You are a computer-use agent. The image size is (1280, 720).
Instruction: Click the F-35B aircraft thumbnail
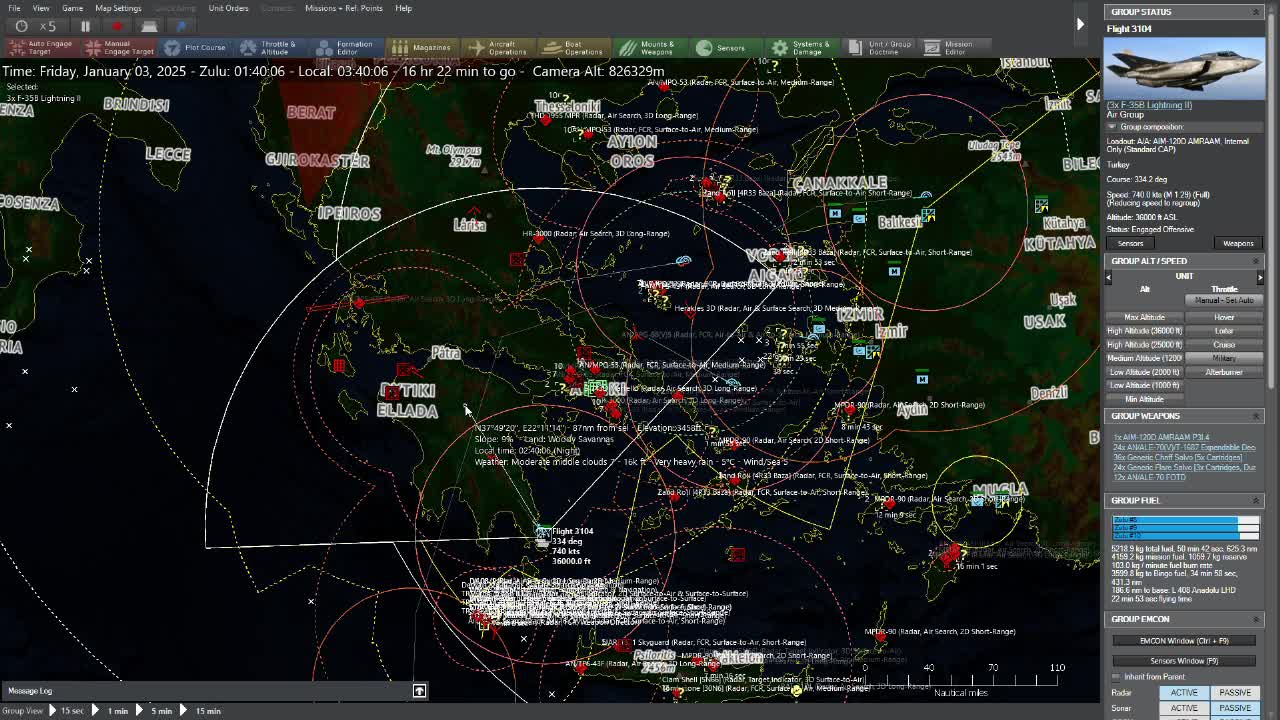click(1184, 68)
